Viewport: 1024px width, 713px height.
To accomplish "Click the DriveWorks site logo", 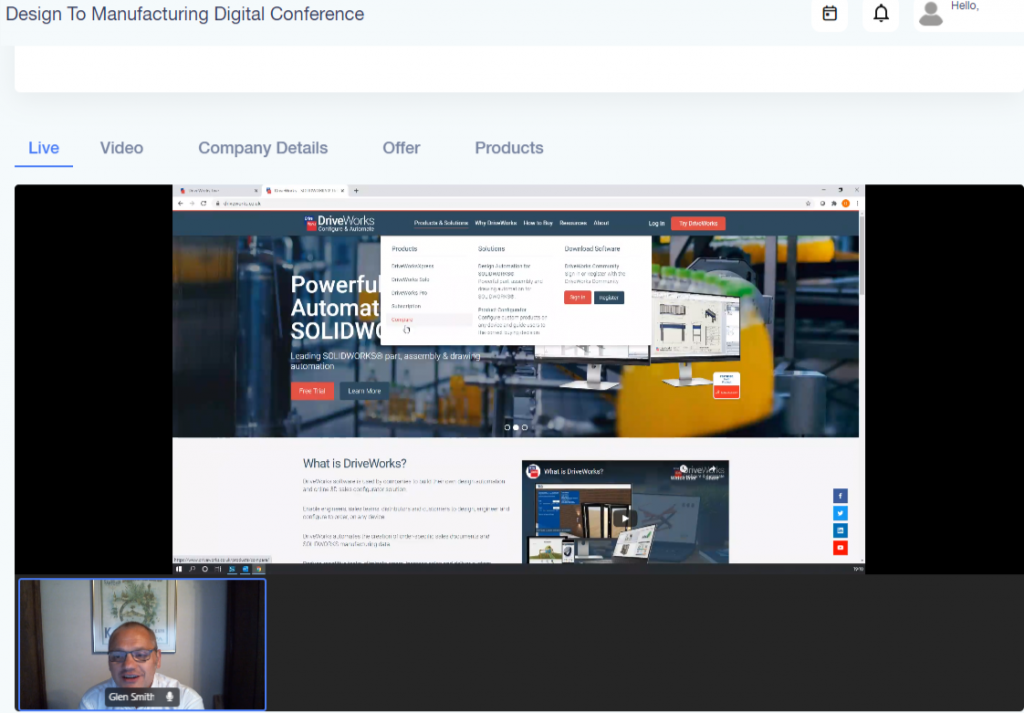I will [340, 223].
